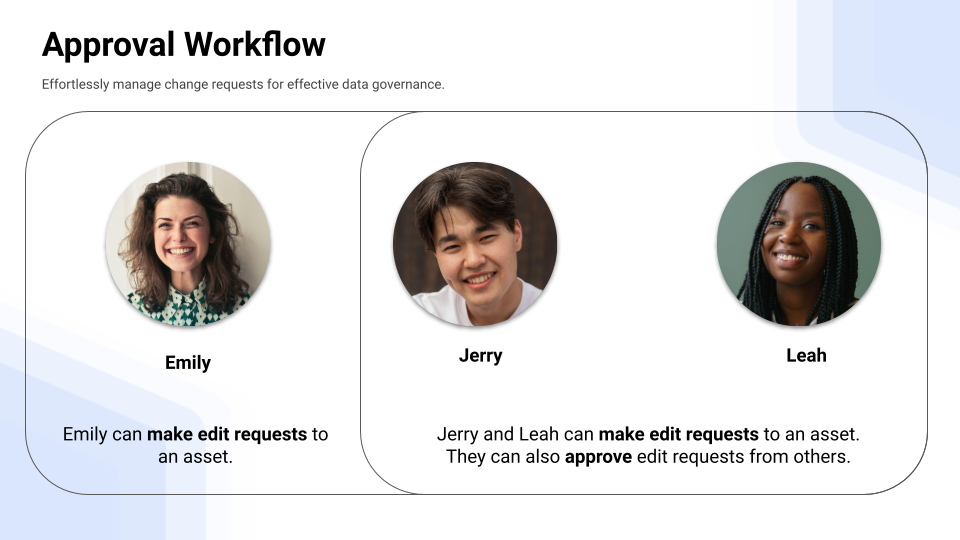
Task: Click the phrase 'Emily can' in the description
Action: [103, 434]
